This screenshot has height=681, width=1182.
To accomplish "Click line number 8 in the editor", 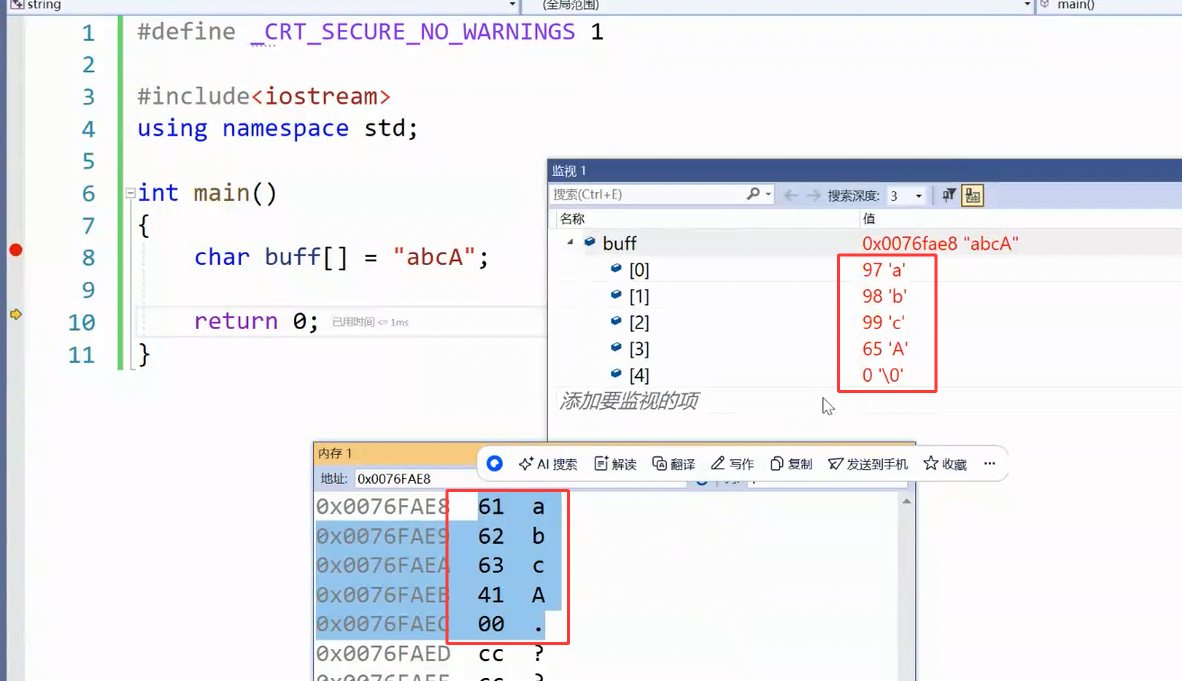I will (88, 258).
